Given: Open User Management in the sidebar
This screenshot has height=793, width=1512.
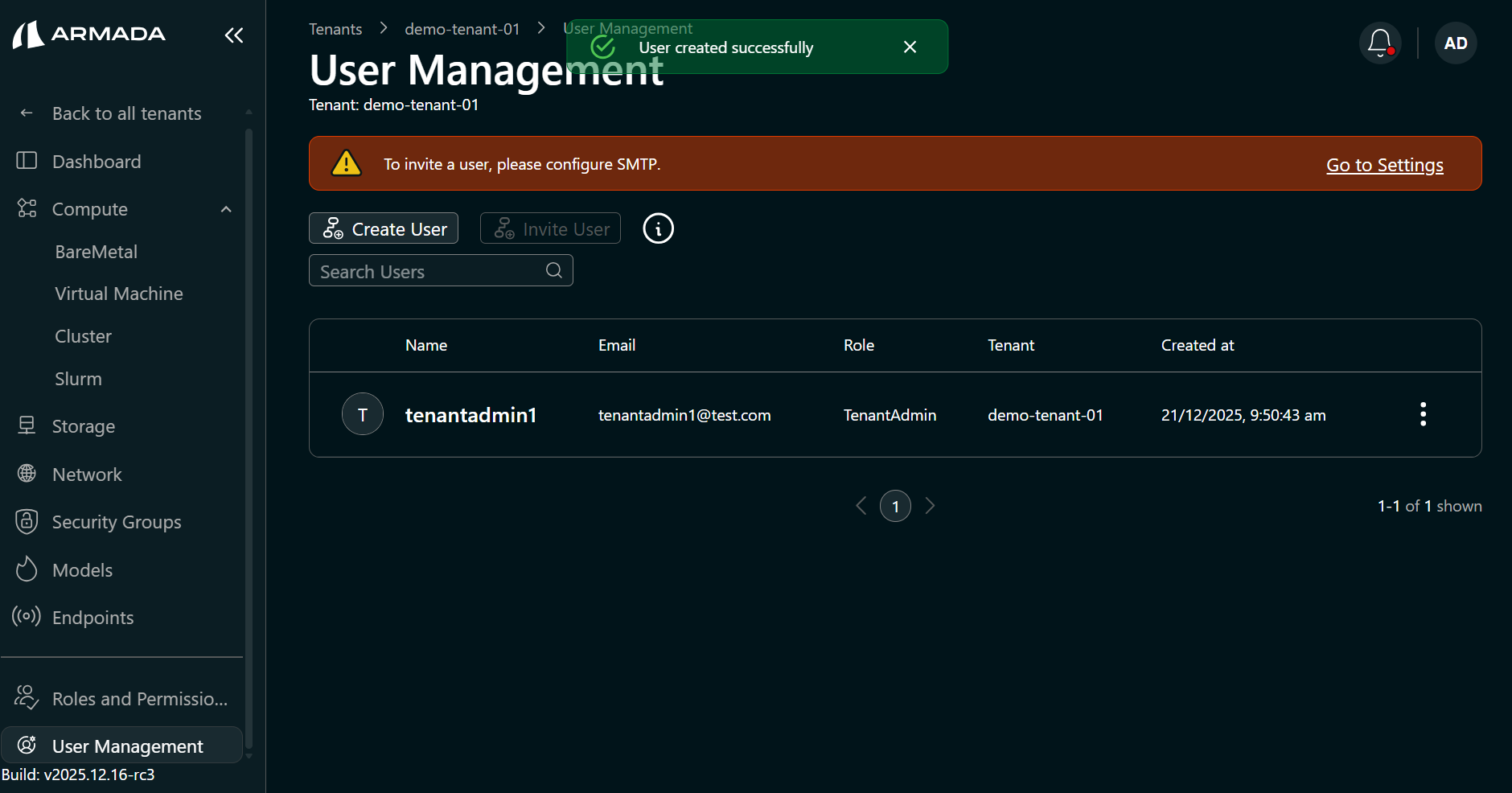Looking at the screenshot, I should 126,746.
